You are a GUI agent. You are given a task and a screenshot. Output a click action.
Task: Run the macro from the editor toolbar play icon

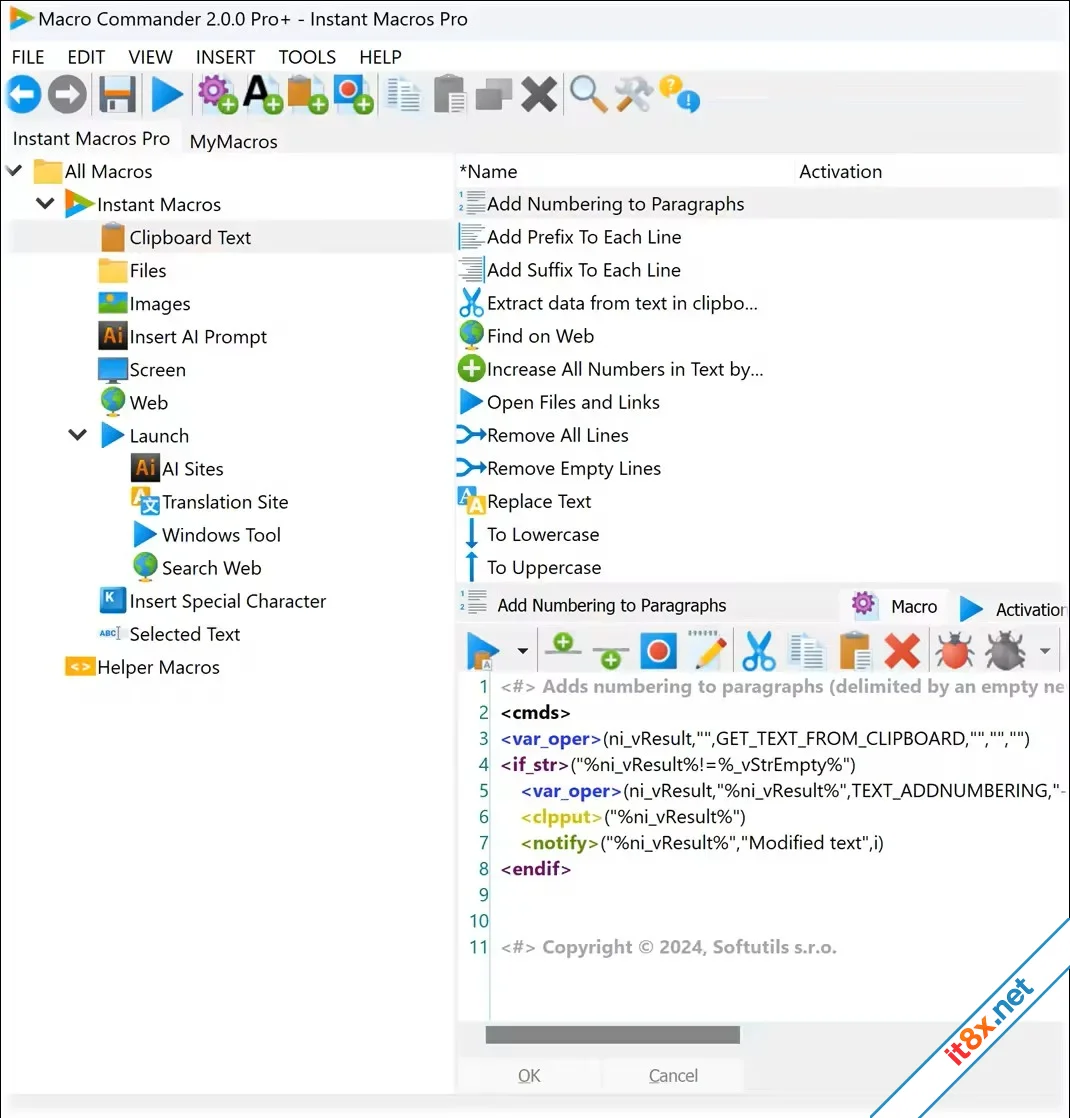[483, 651]
